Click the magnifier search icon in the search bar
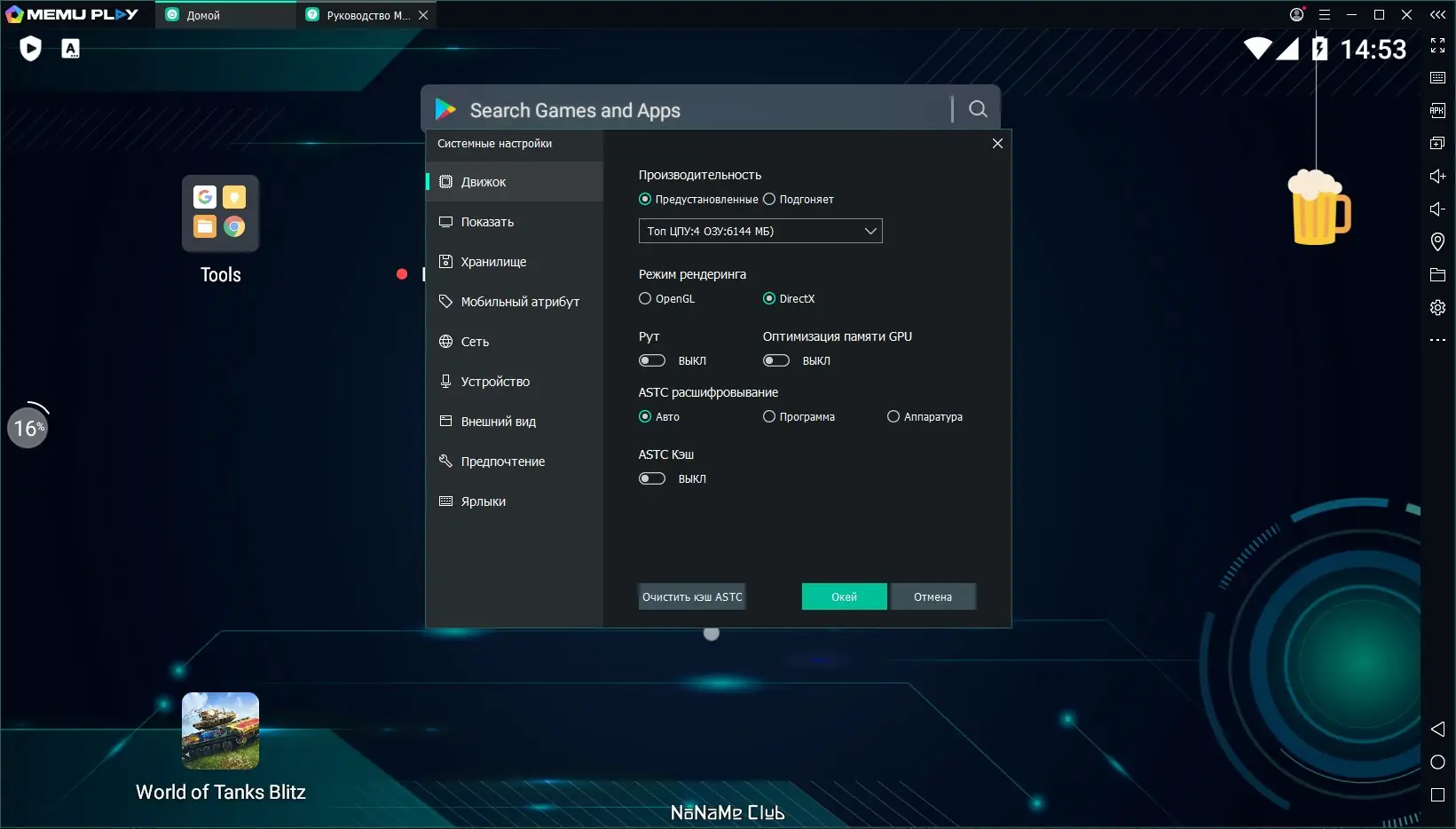The image size is (1456, 829). (x=978, y=108)
